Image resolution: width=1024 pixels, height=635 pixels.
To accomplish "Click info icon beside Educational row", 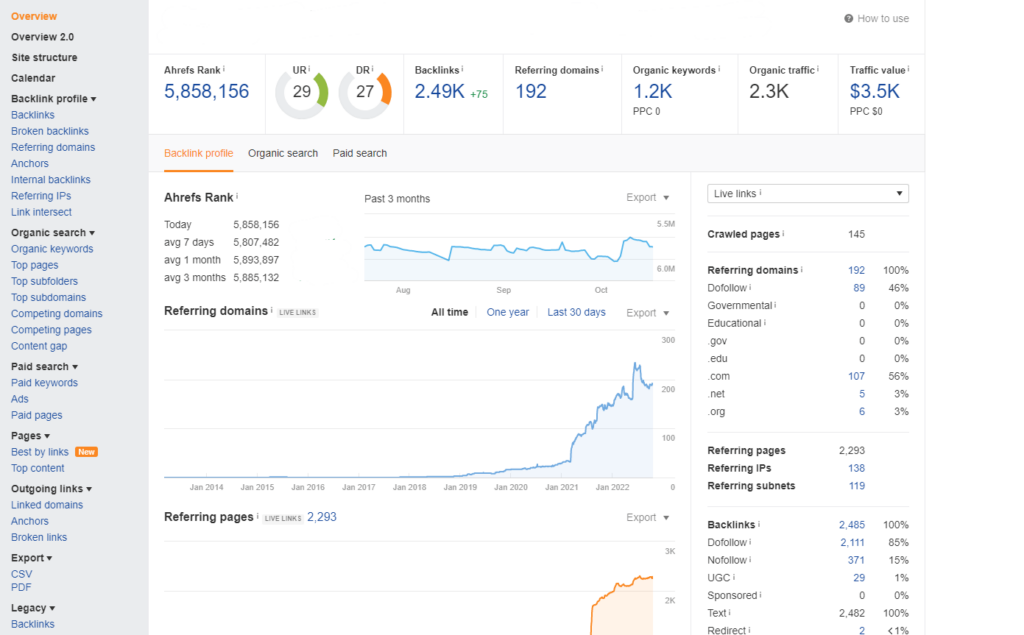I will (x=765, y=322).
